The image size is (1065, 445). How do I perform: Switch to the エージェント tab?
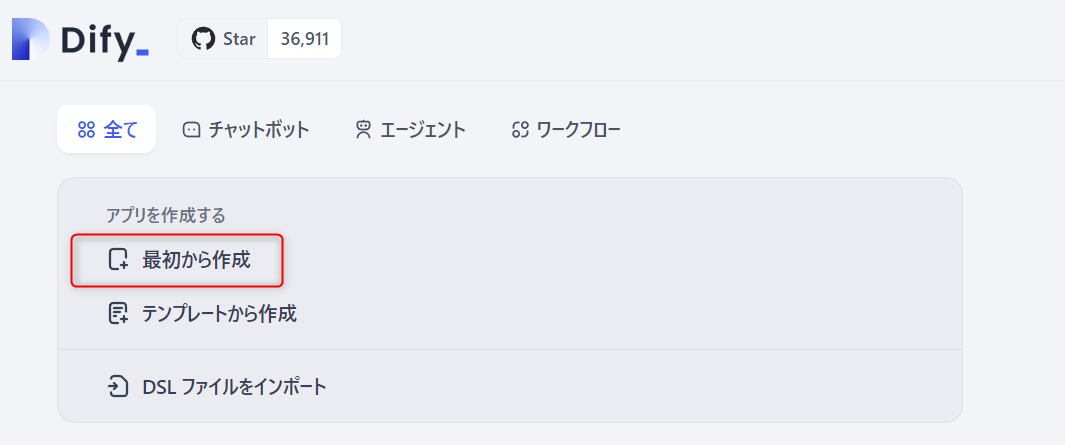[410, 129]
